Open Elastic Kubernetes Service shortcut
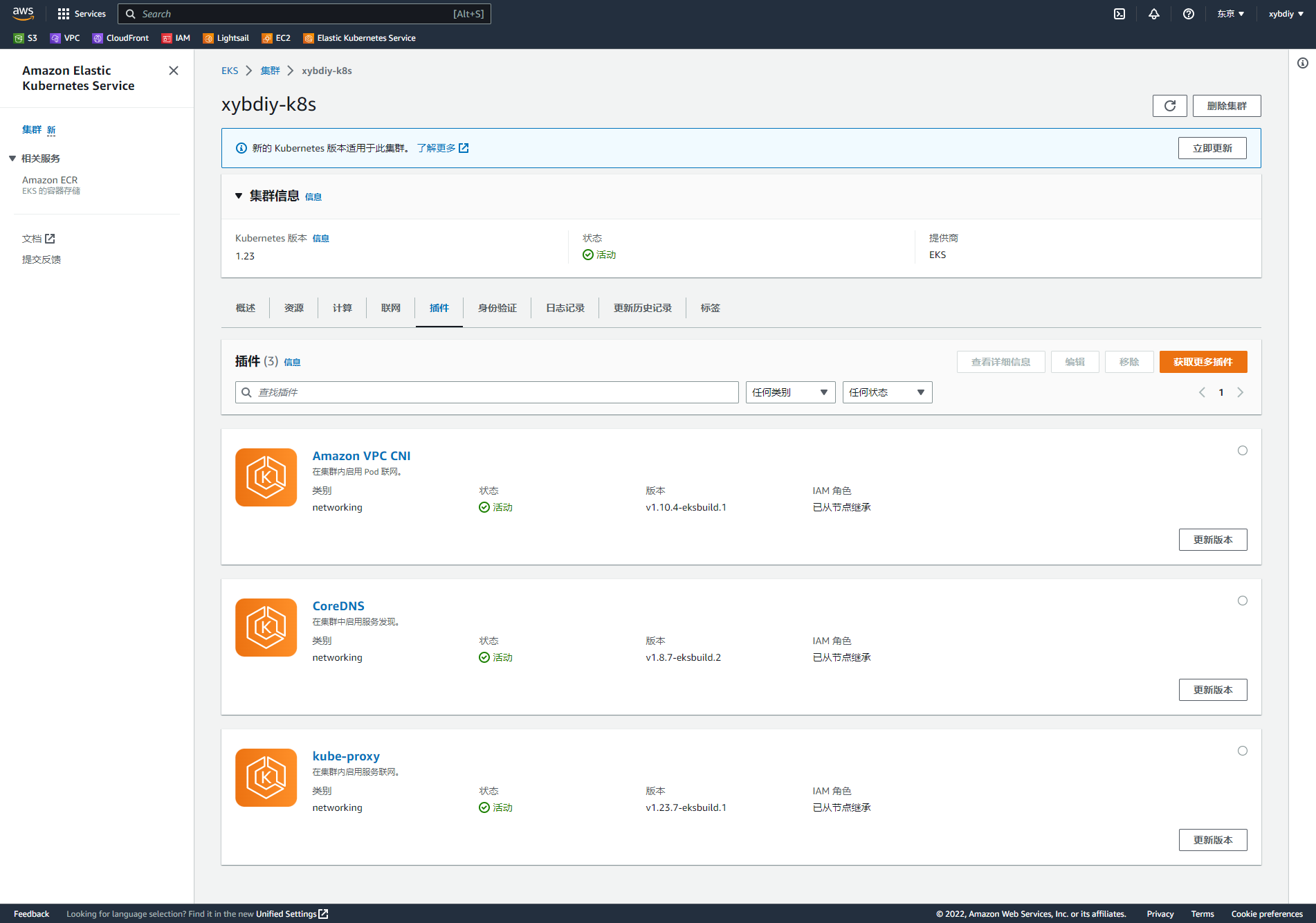1316x923 pixels. (x=360, y=38)
